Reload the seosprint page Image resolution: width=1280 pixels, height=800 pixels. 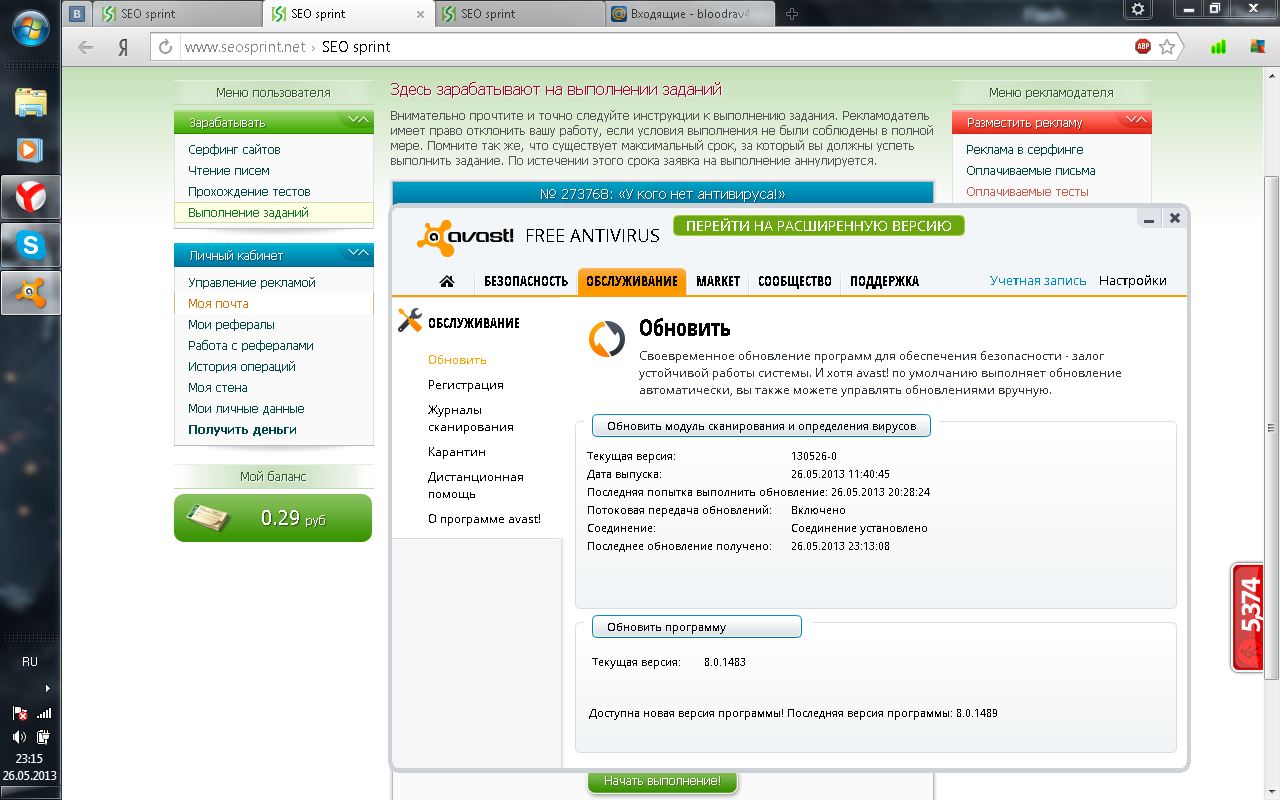click(166, 47)
